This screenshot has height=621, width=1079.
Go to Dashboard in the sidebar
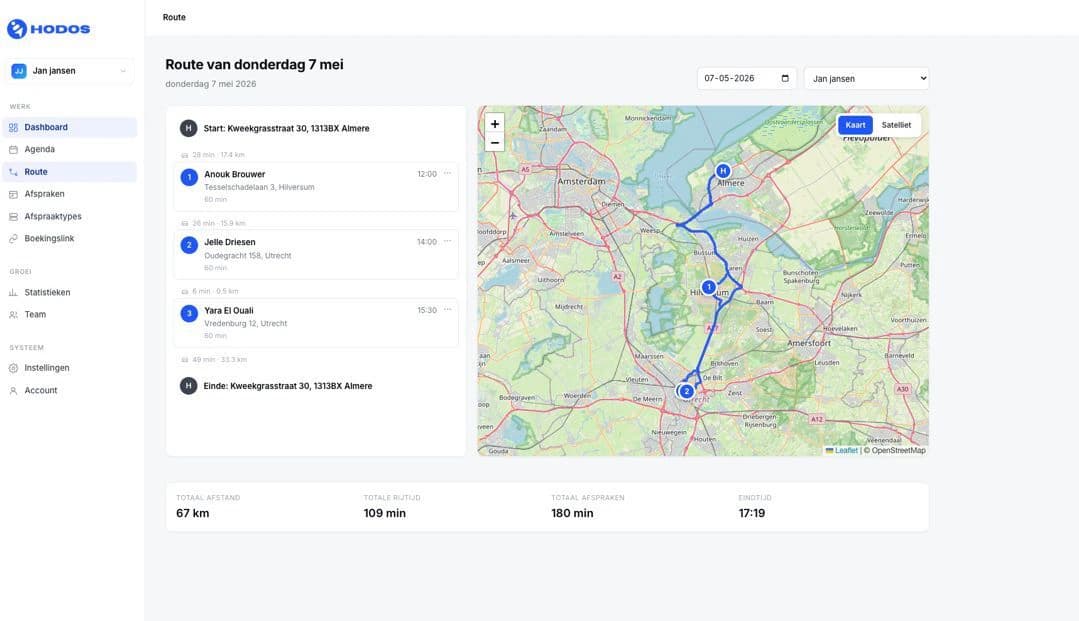point(70,127)
